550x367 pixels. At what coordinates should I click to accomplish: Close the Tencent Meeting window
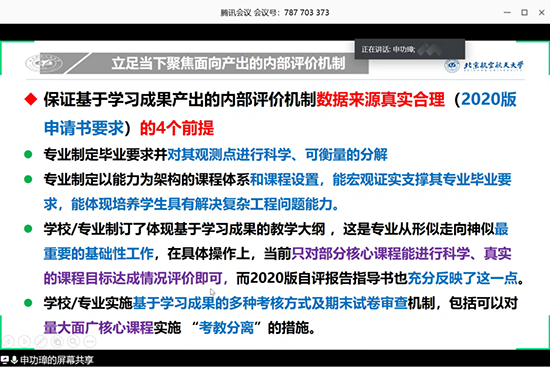542,12
